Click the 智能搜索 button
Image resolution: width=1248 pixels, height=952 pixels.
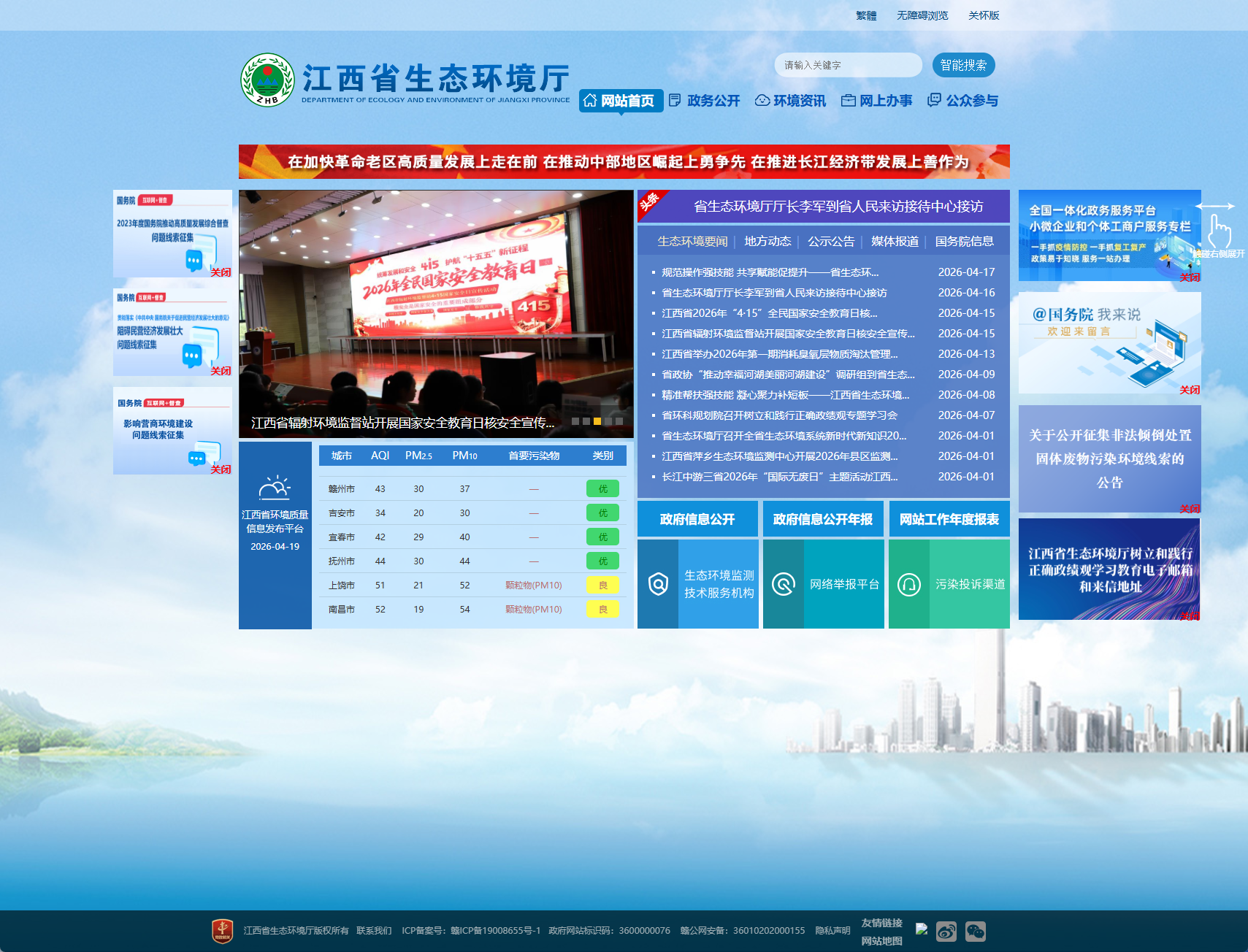(963, 65)
